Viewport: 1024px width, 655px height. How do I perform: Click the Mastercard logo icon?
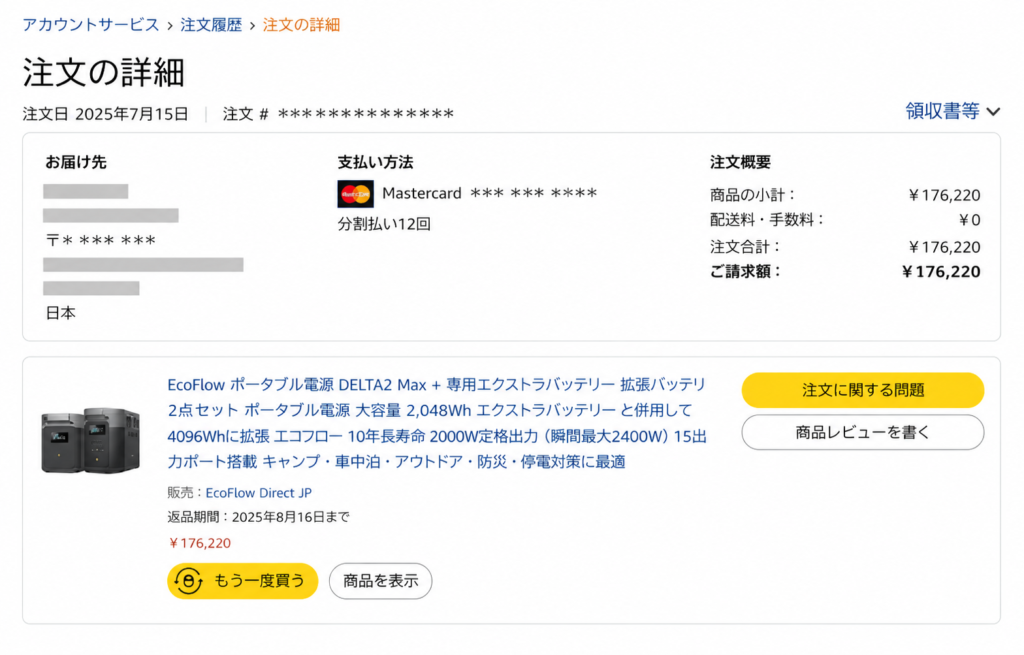click(355, 194)
